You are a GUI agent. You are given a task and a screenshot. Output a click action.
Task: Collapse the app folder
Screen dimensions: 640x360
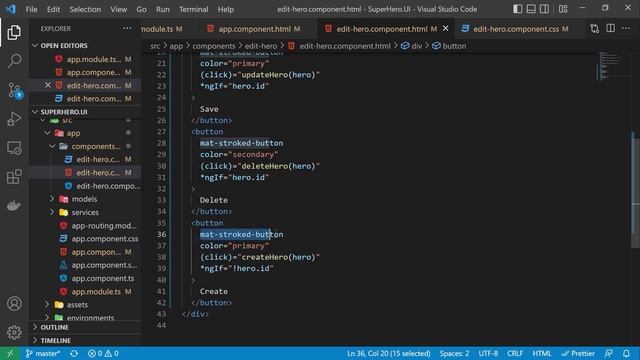tap(47, 133)
